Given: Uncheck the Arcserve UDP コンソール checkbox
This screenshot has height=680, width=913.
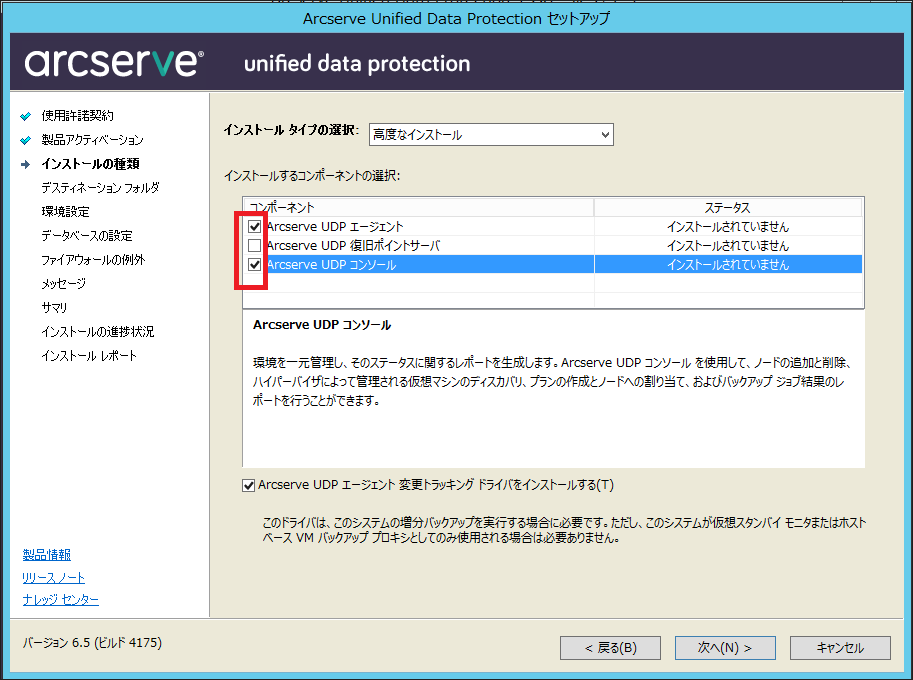Looking at the screenshot, I should [254, 264].
